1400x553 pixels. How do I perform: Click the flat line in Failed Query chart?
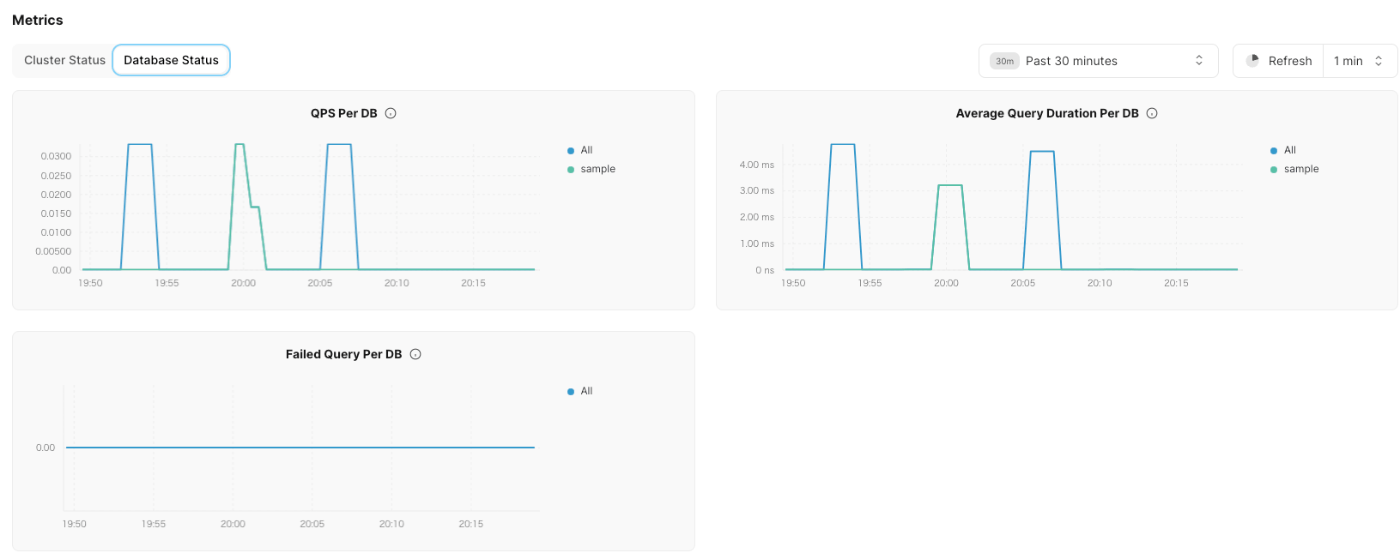coord(300,447)
